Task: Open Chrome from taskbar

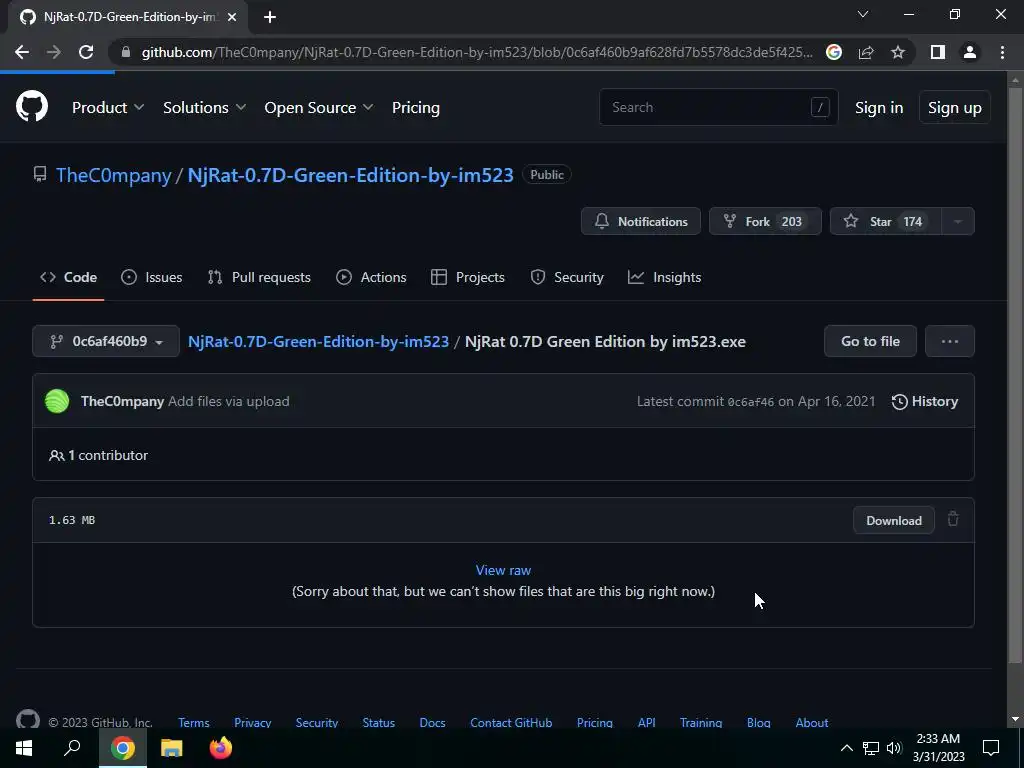Action: pyautogui.click(x=123, y=748)
